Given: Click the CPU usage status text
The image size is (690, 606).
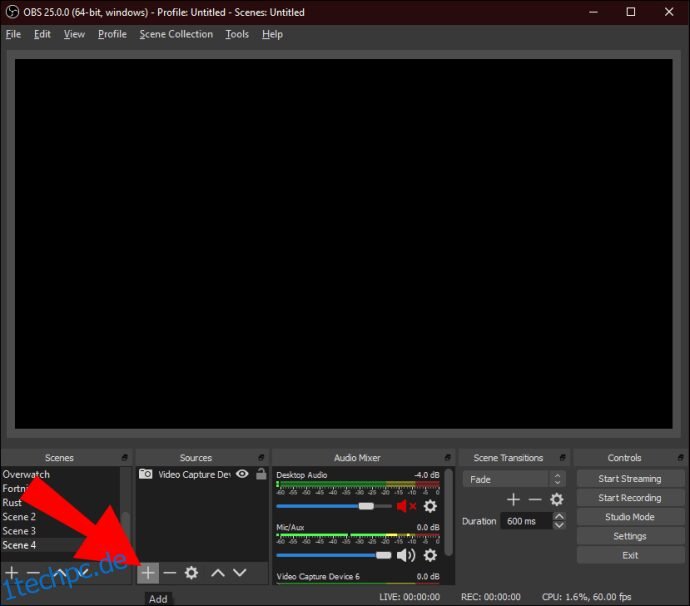Looking at the screenshot, I should point(587,597).
